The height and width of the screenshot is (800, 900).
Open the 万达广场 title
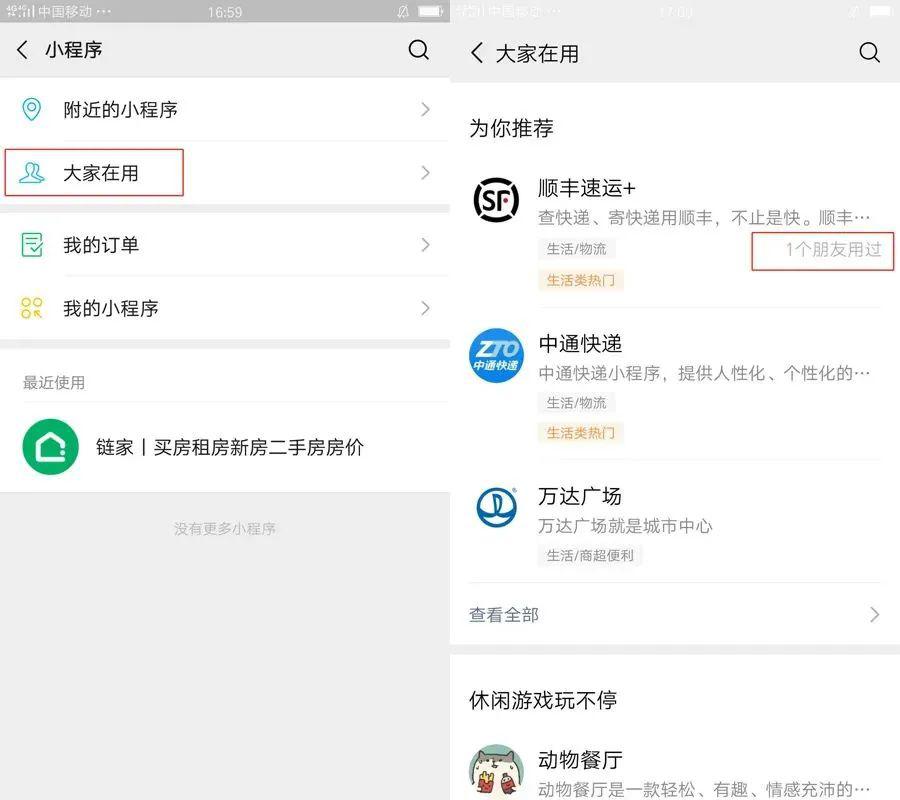[x=580, y=496]
